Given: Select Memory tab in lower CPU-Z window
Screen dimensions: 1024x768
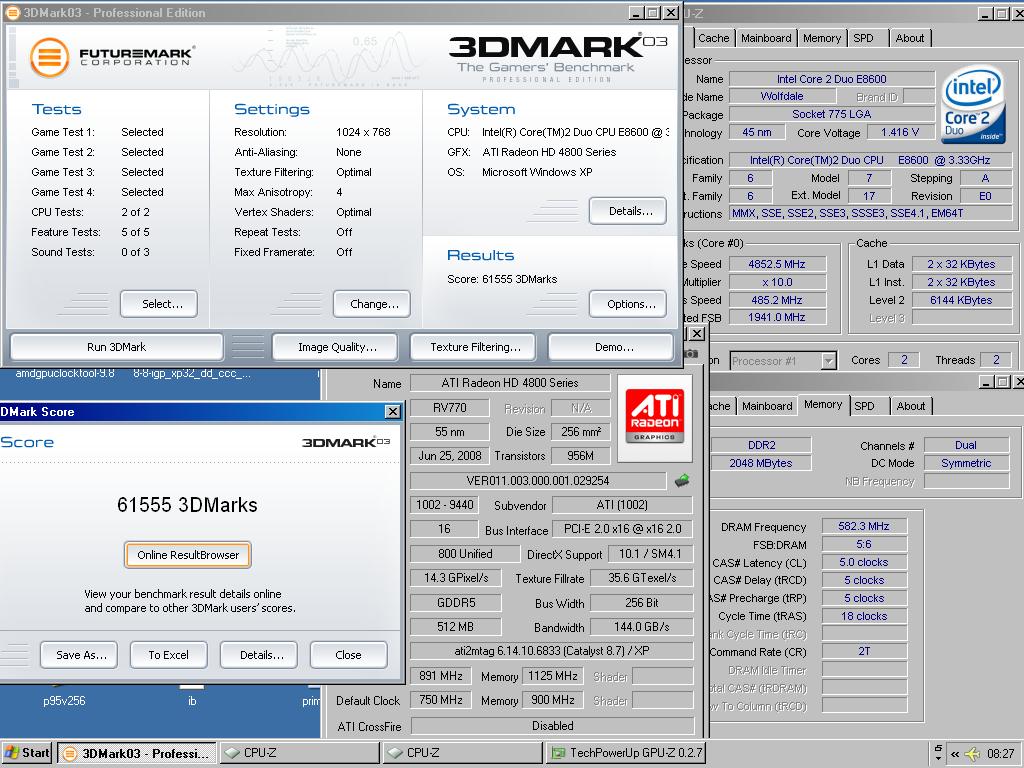Looking at the screenshot, I should [x=823, y=404].
